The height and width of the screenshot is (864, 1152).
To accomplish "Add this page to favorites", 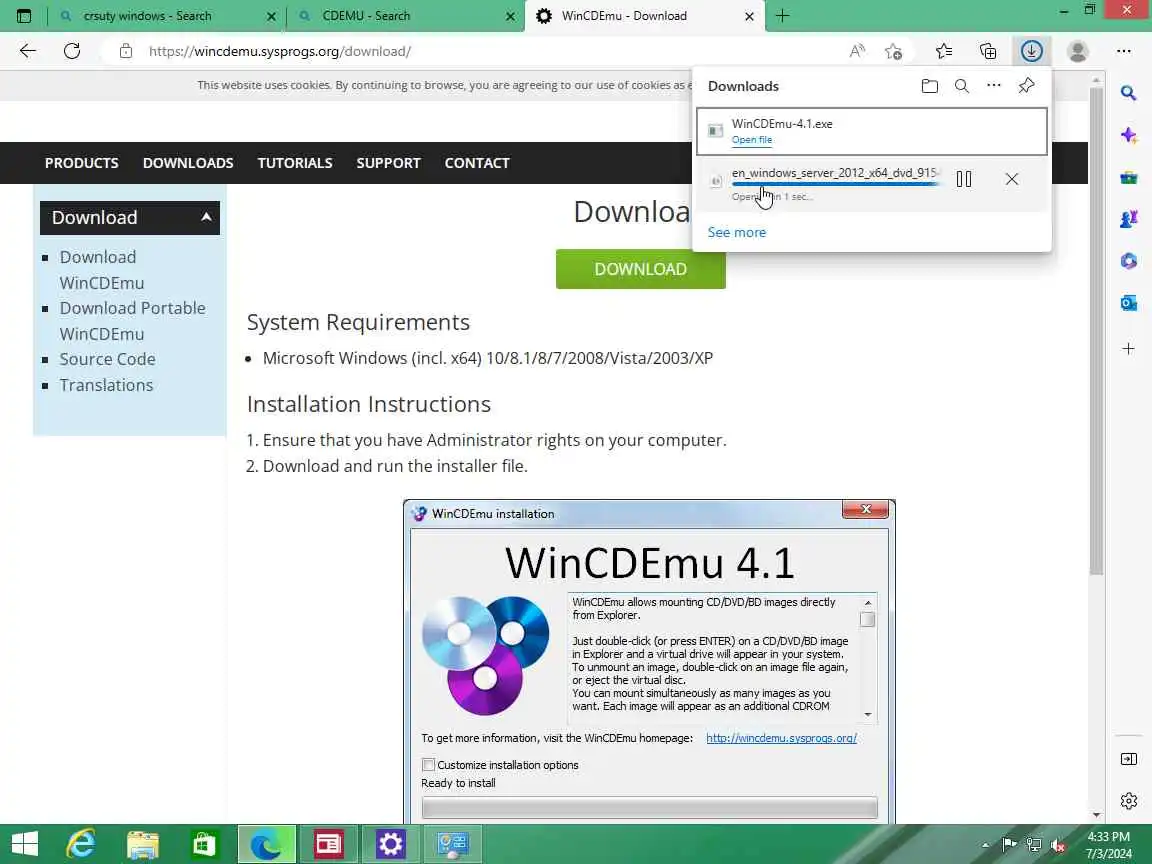I will click(x=893, y=51).
